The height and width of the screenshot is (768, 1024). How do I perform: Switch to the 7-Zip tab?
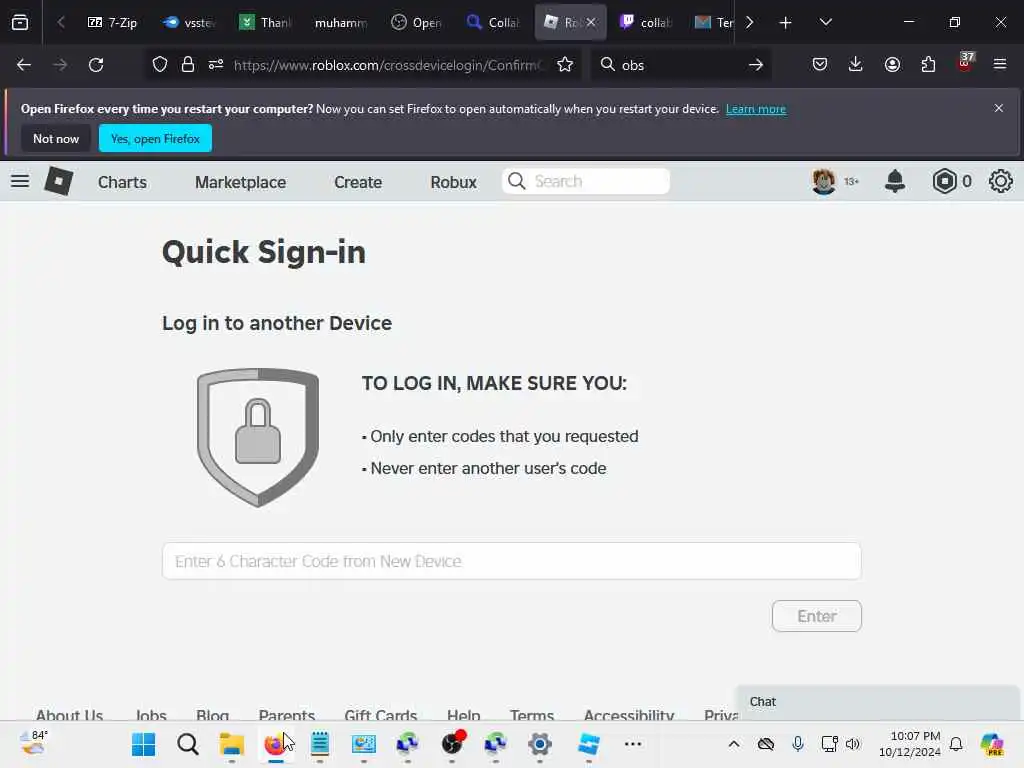point(112,23)
